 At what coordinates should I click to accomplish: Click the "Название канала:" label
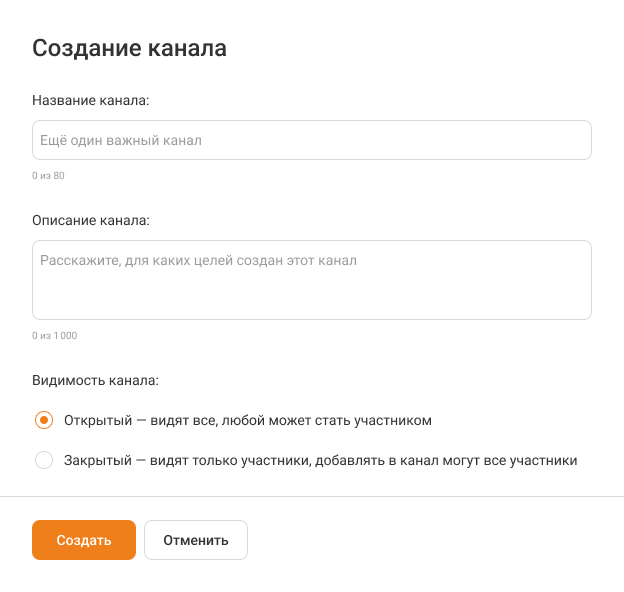(x=91, y=101)
